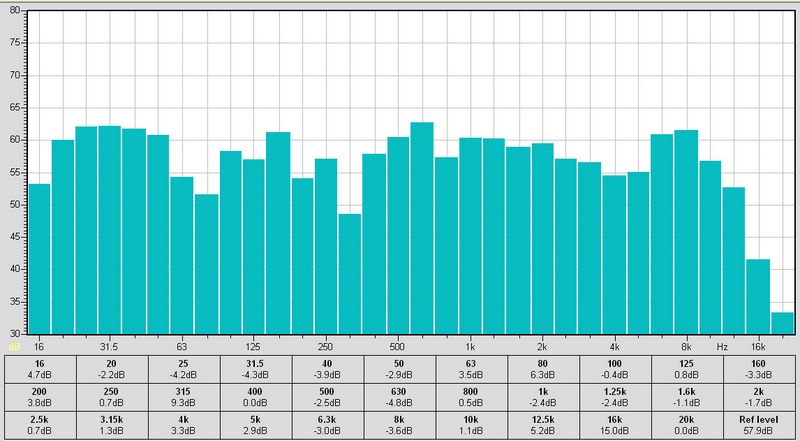Click the 800 Hz 0.5dB cell

click(471, 397)
